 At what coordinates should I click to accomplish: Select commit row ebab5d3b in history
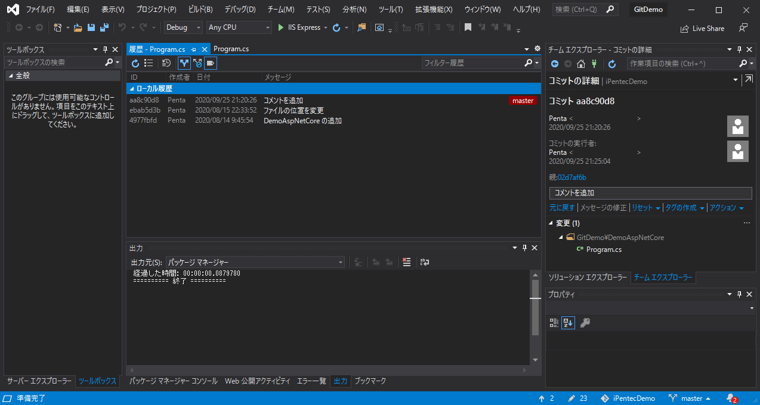[x=333, y=110]
